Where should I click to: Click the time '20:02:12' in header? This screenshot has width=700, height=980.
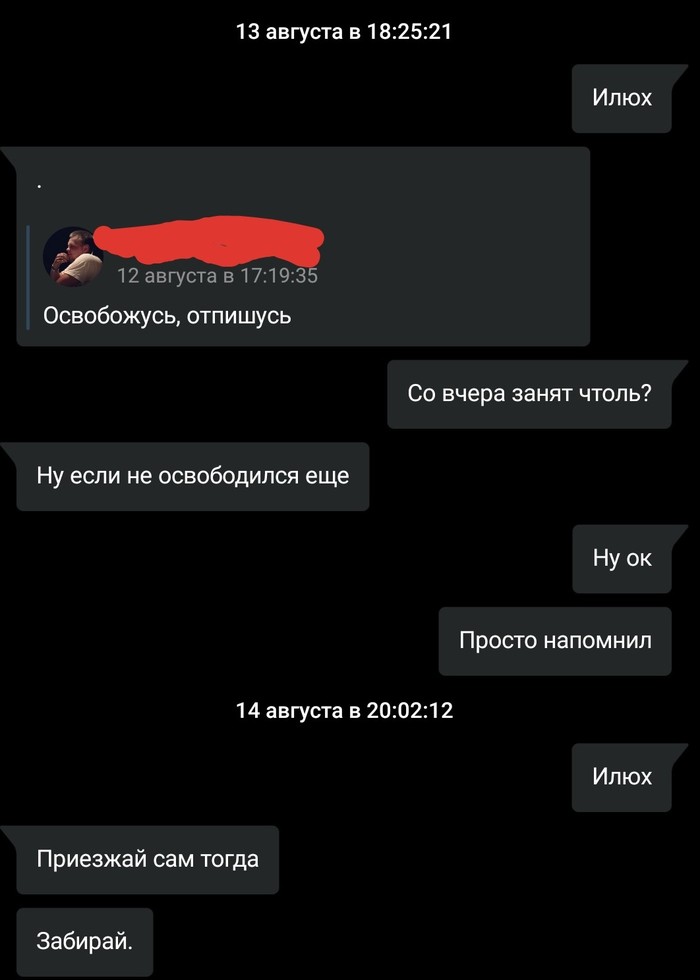408,711
